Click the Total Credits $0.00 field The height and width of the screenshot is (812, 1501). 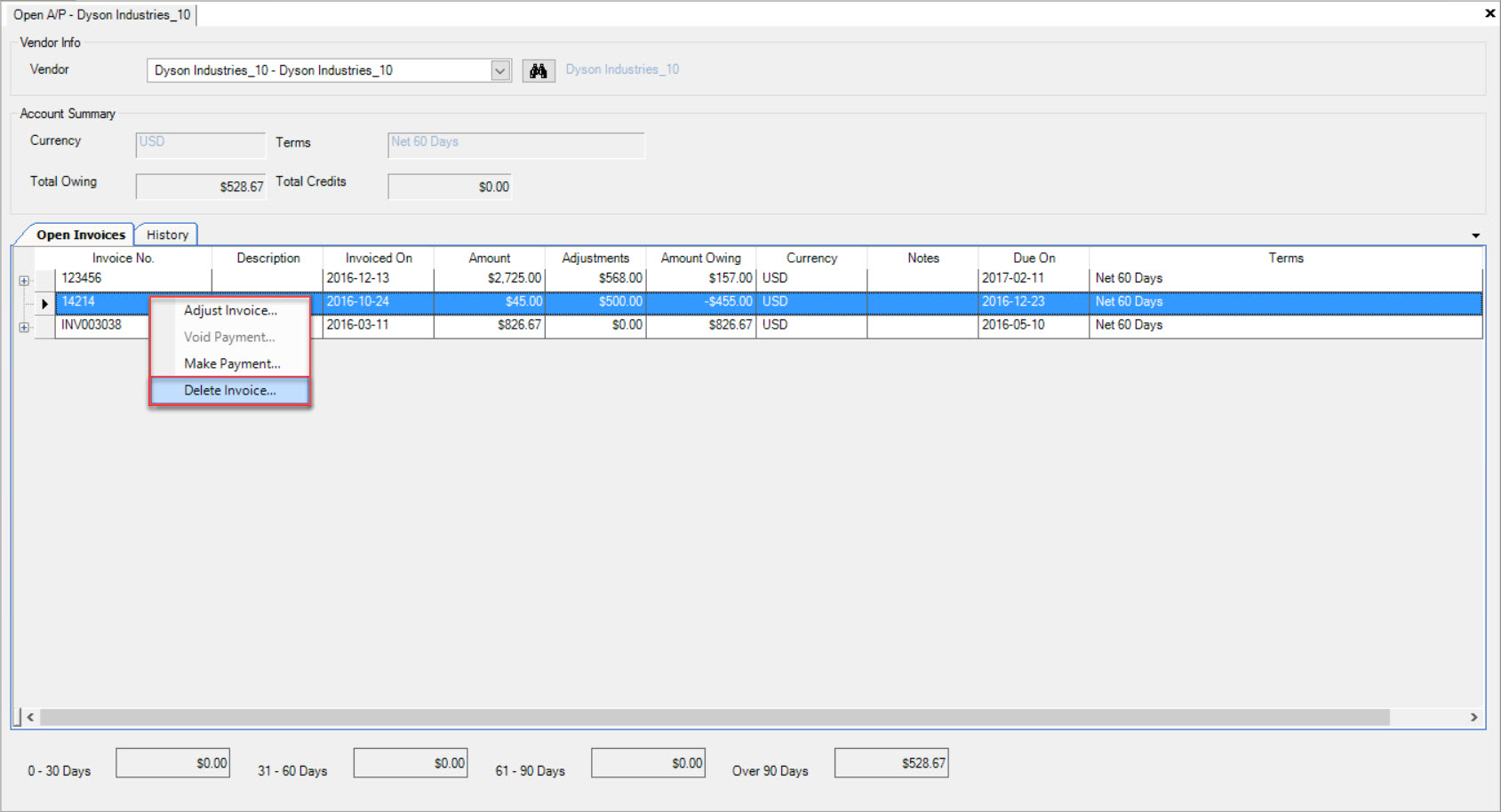click(450, 187)
